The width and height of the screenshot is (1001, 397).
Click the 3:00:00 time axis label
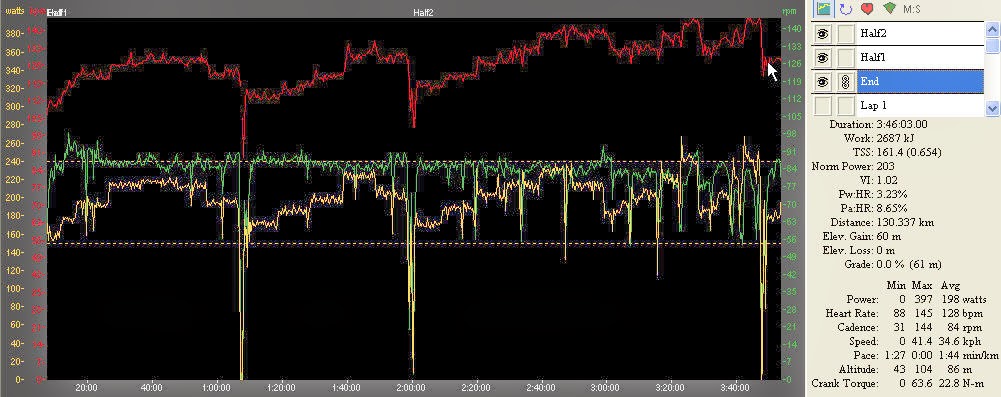click(605, 387)
